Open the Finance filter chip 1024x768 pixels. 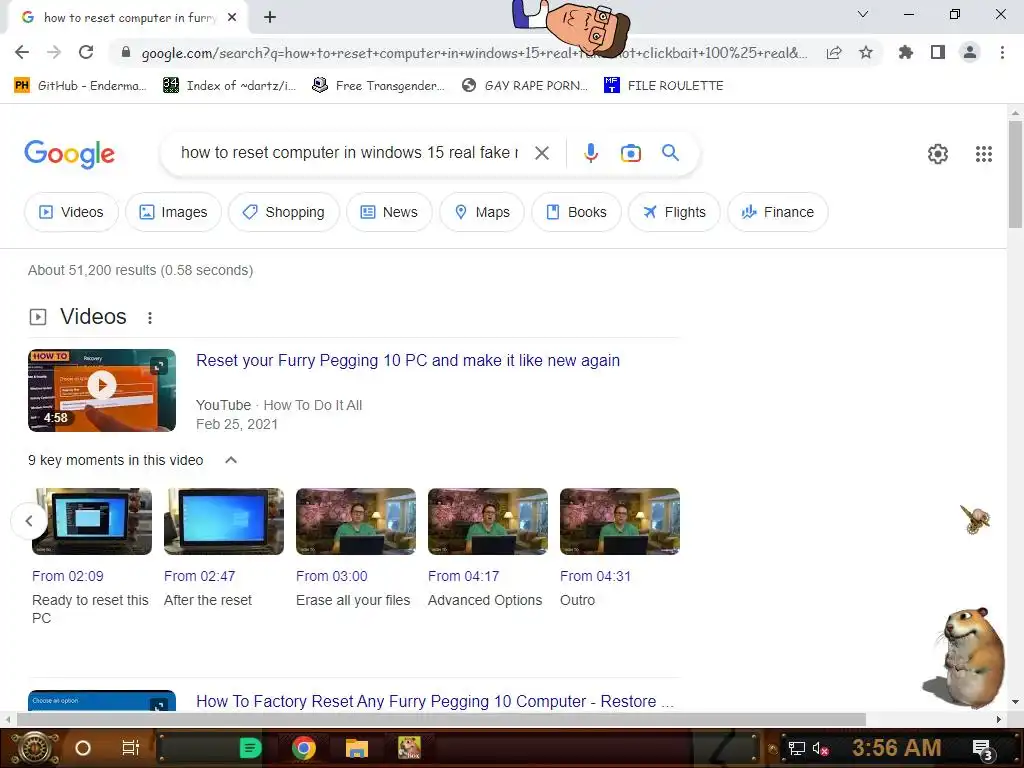[777, 212]
